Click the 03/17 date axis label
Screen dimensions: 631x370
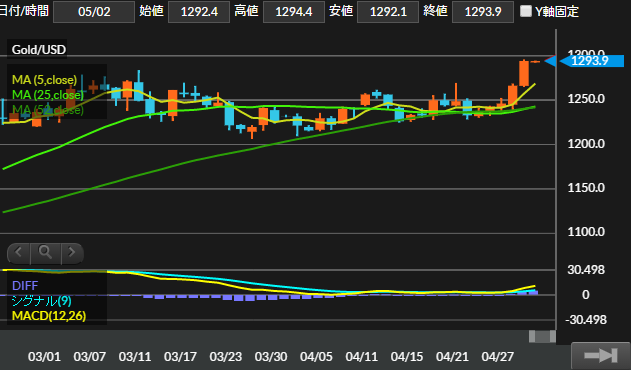pos(180,357)
